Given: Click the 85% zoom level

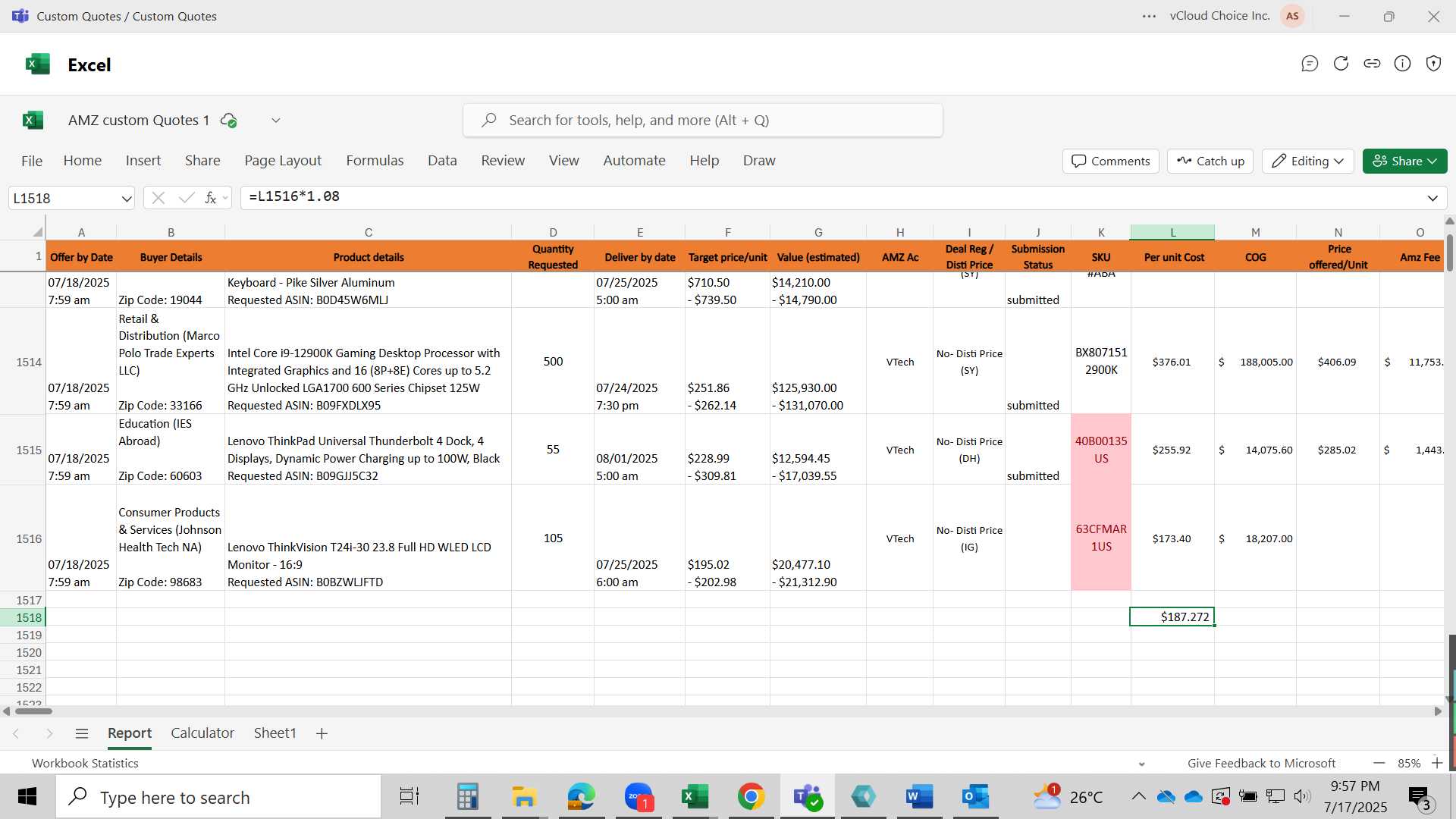Looking at the screenshot, I should coord(1409,764).
